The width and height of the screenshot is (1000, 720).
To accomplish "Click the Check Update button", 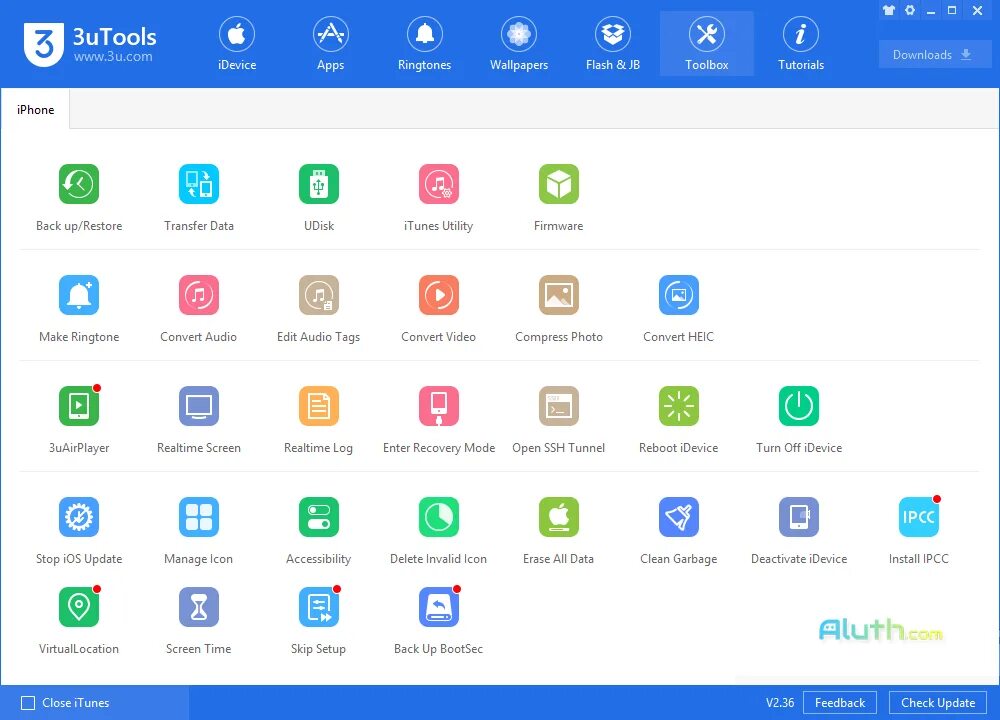I will [x=938, y=703].
